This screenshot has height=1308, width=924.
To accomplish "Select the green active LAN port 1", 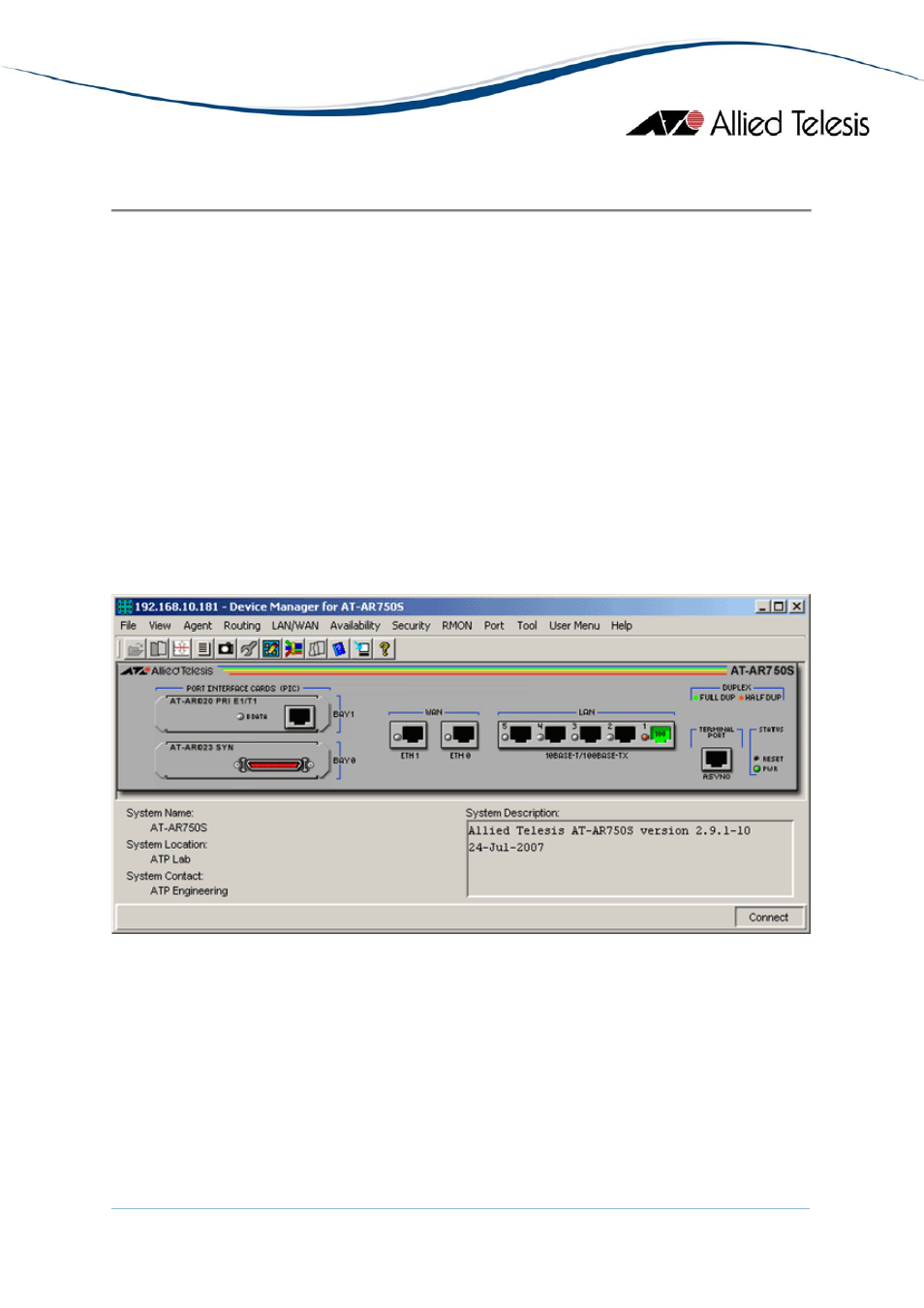I will 661,734.
